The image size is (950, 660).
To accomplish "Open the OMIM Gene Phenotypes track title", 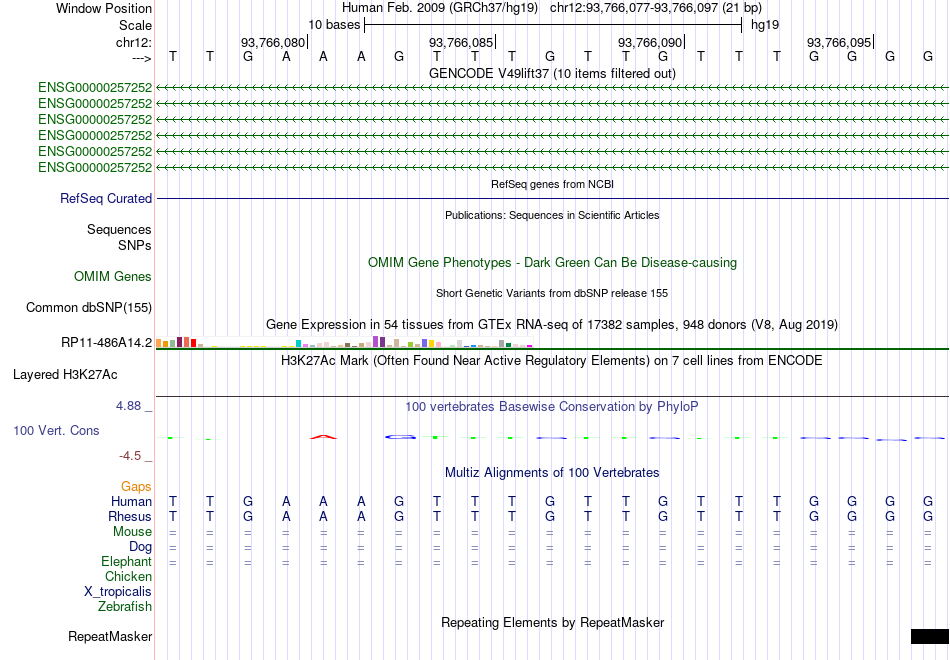I will coord(552,262).
